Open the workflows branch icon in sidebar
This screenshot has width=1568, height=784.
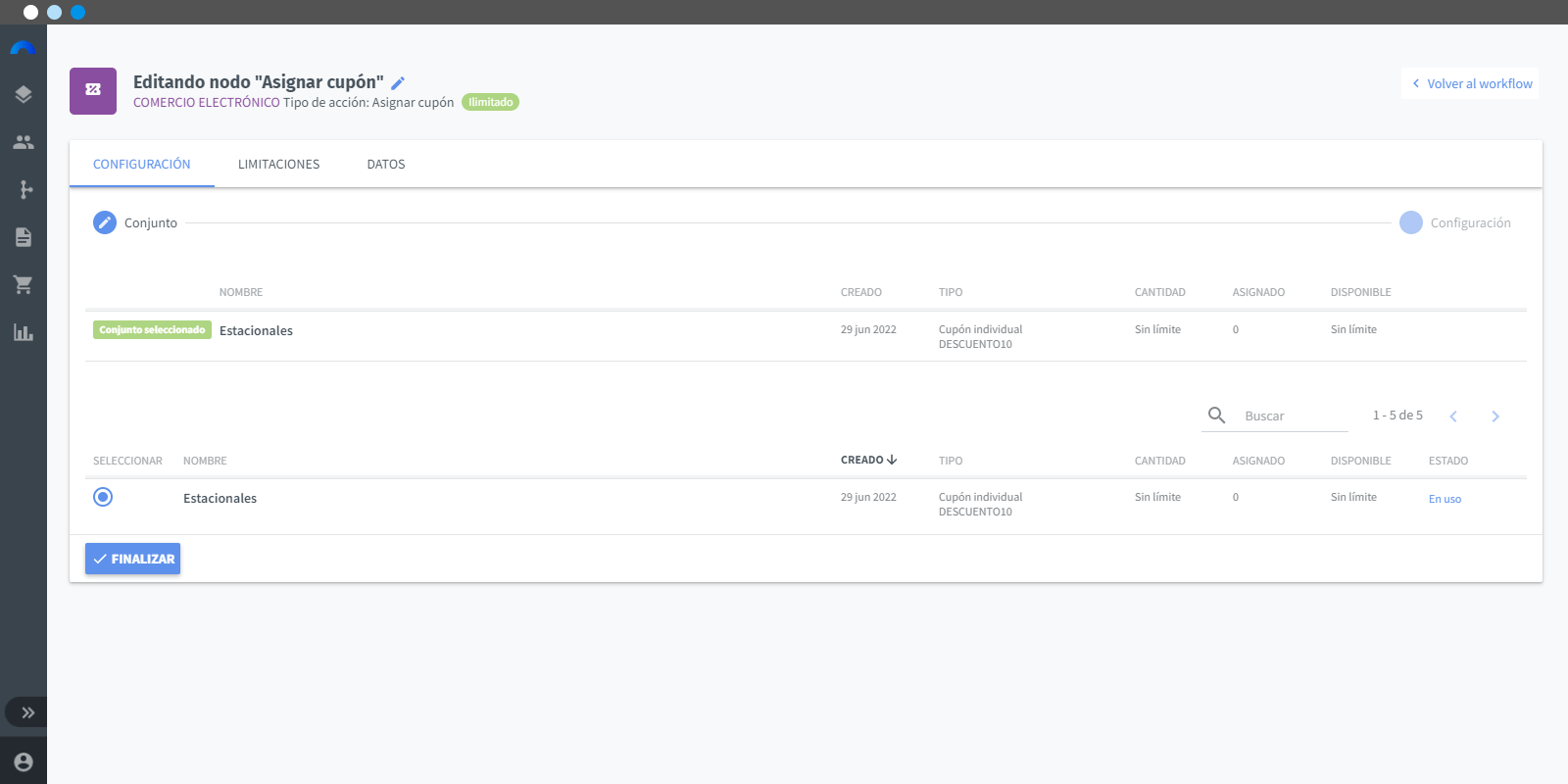click(25, 189)
